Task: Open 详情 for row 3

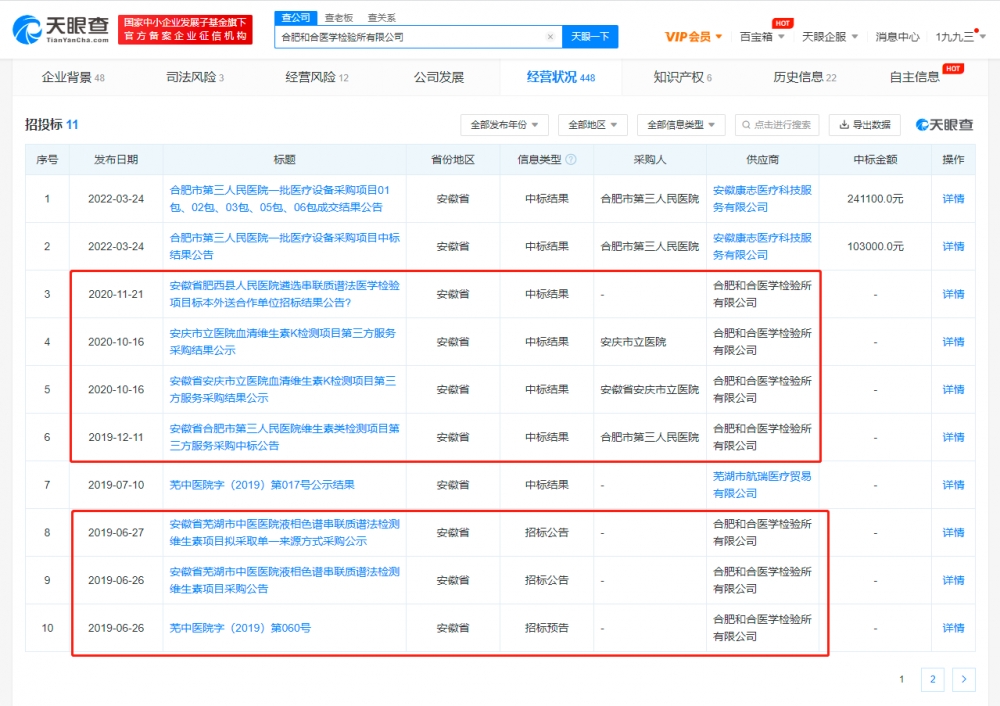Action: [953, 294]
